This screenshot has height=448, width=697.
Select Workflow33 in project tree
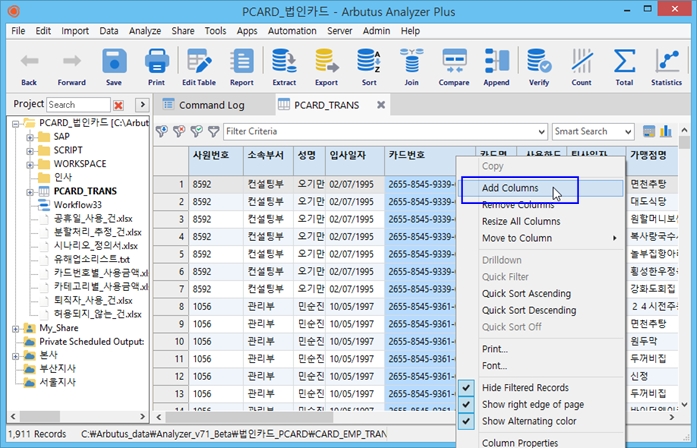coord(78,205)
